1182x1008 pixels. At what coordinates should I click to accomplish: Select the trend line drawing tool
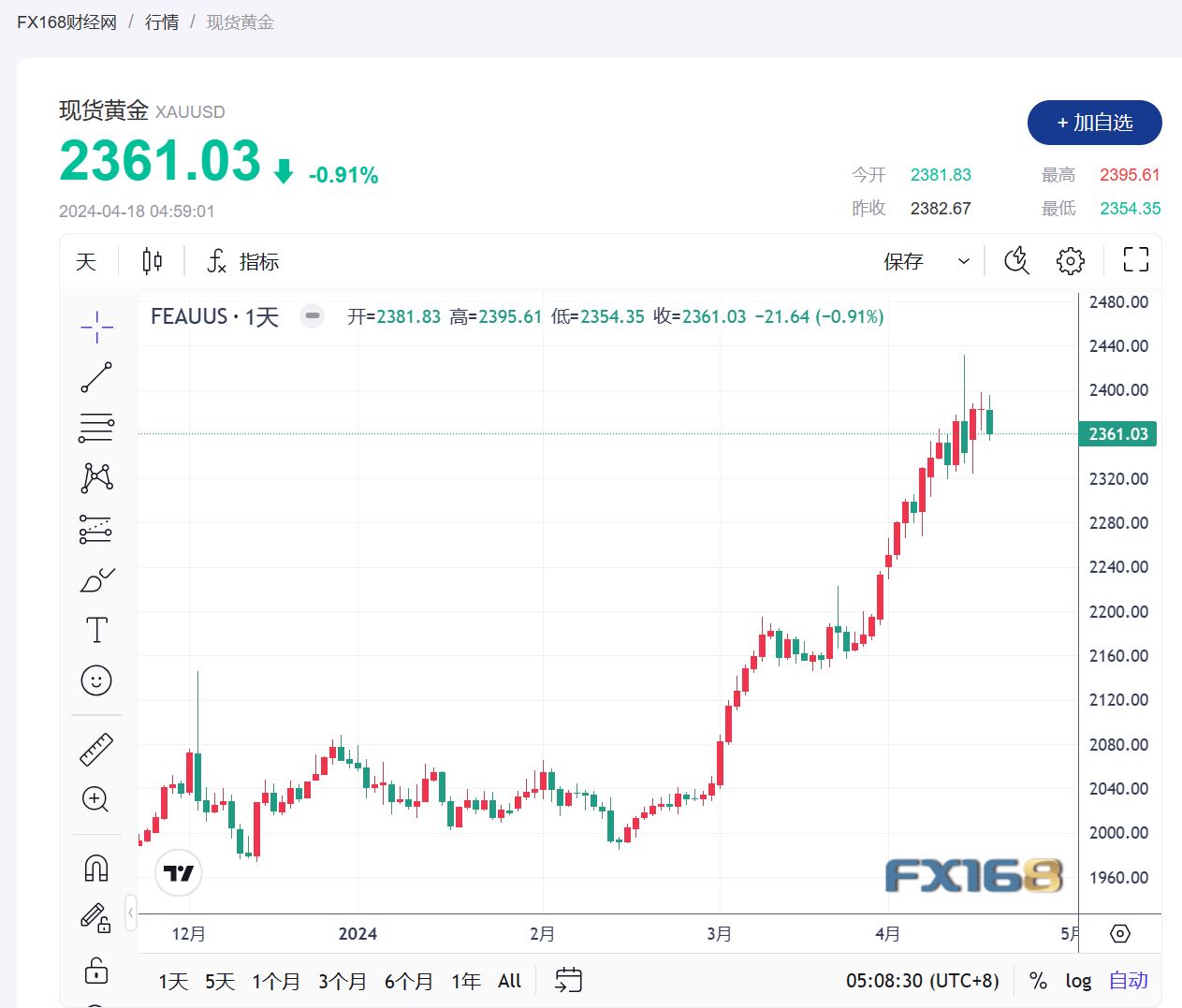click(x=96, y=377)
